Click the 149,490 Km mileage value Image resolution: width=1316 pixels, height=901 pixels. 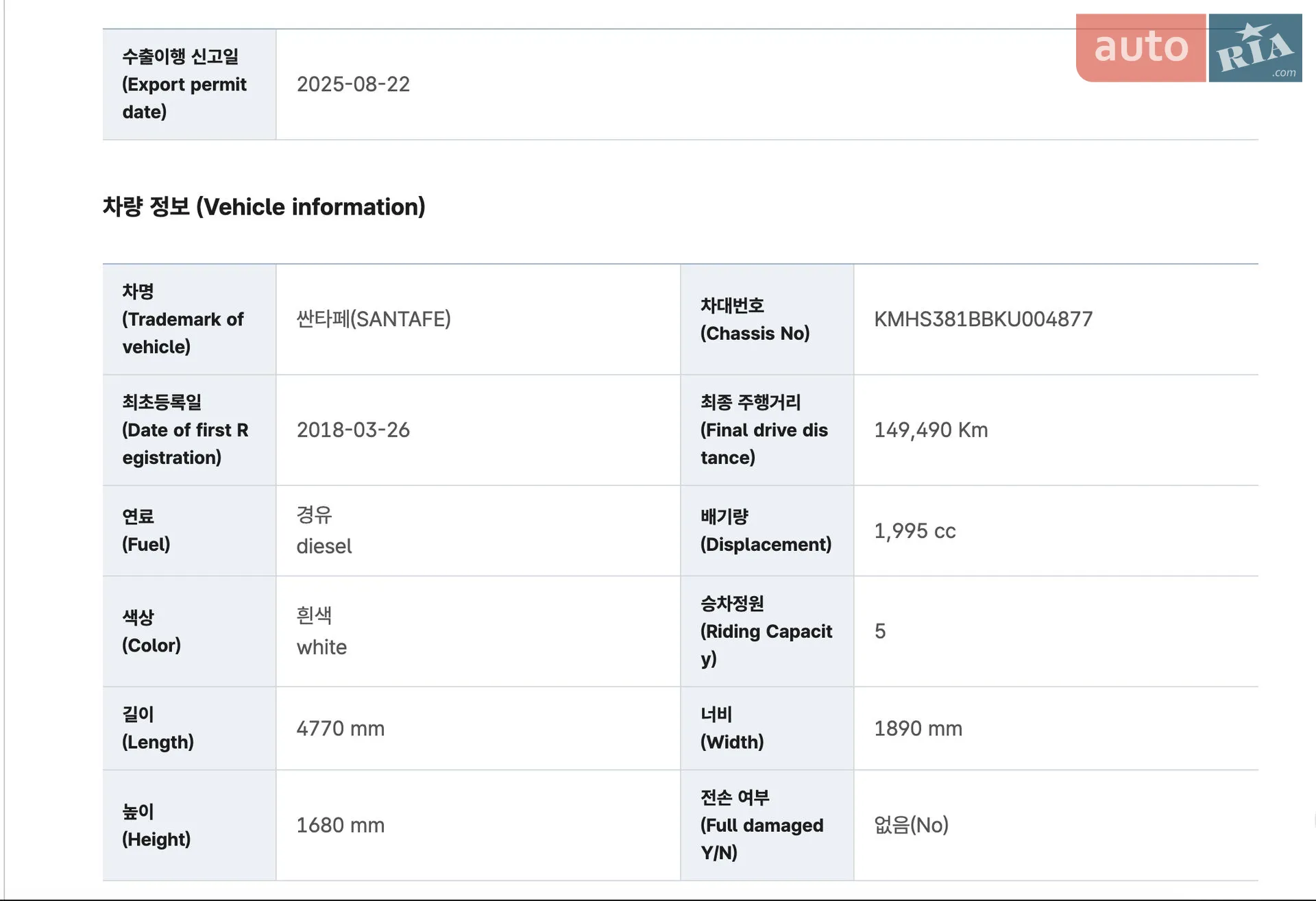[931, 430]
